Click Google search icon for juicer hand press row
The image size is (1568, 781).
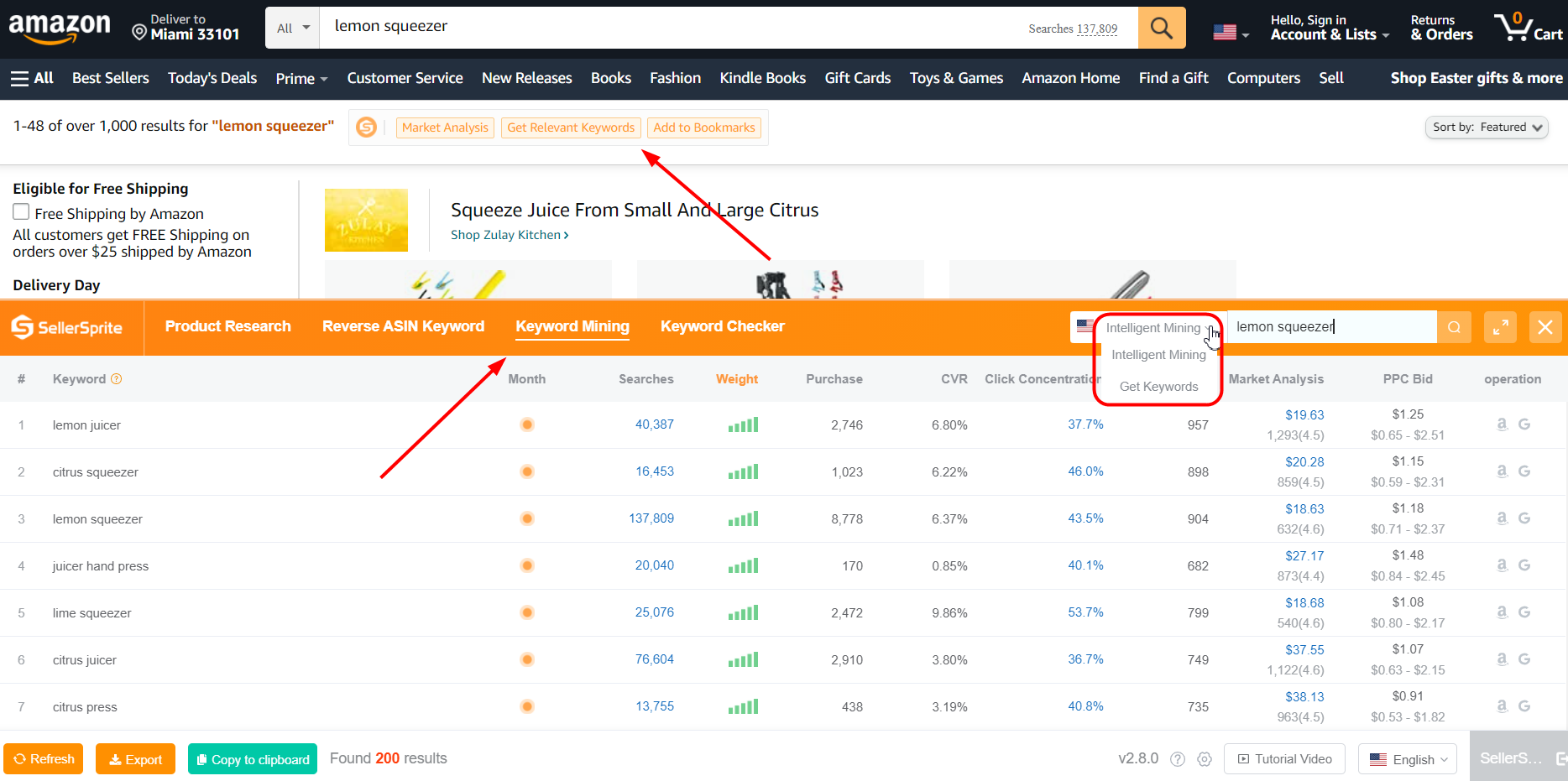pyautogui.click(x=1524, y=565)
